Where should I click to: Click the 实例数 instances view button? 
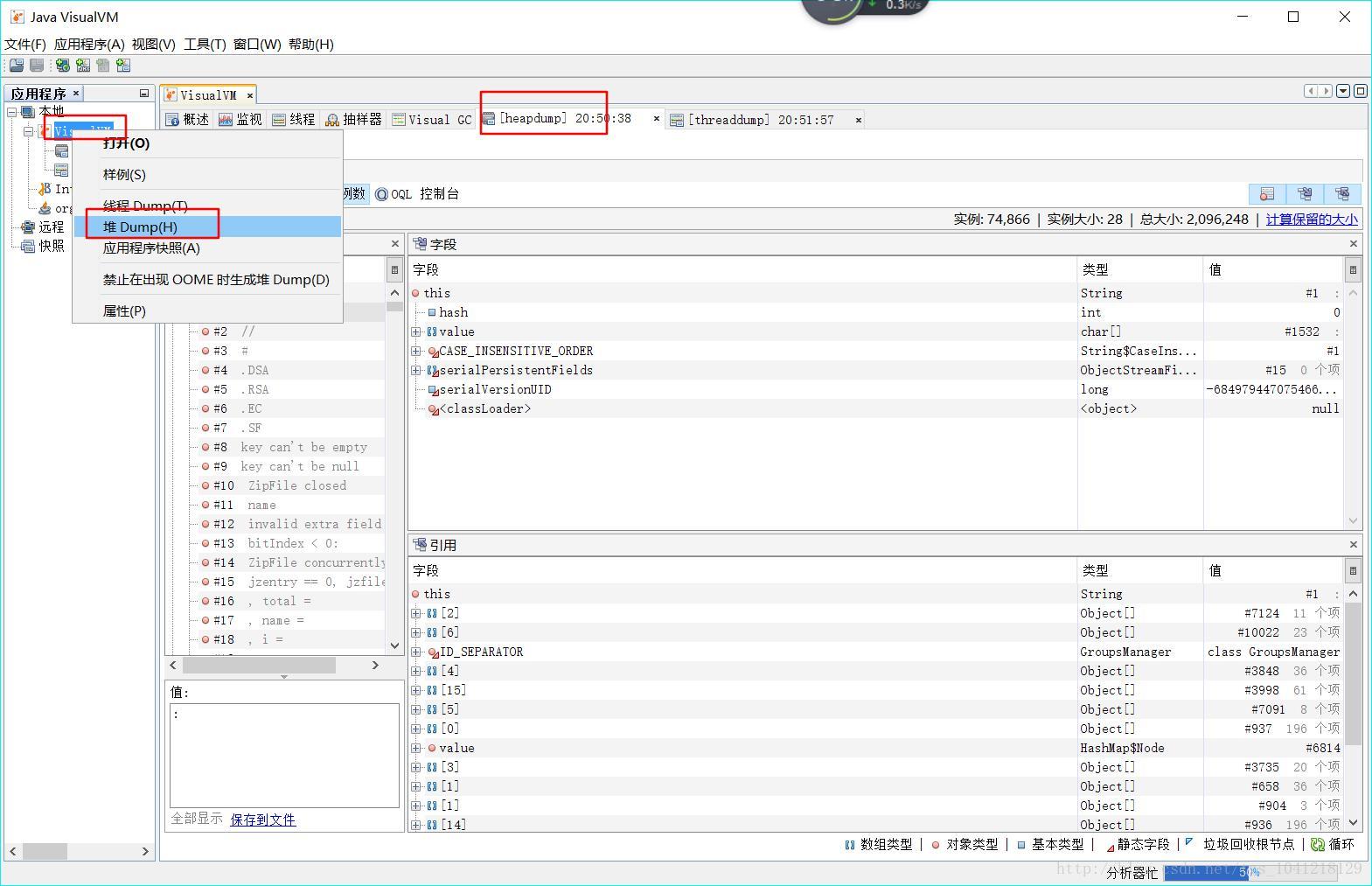pyautogui.click(x=354, y=193)
